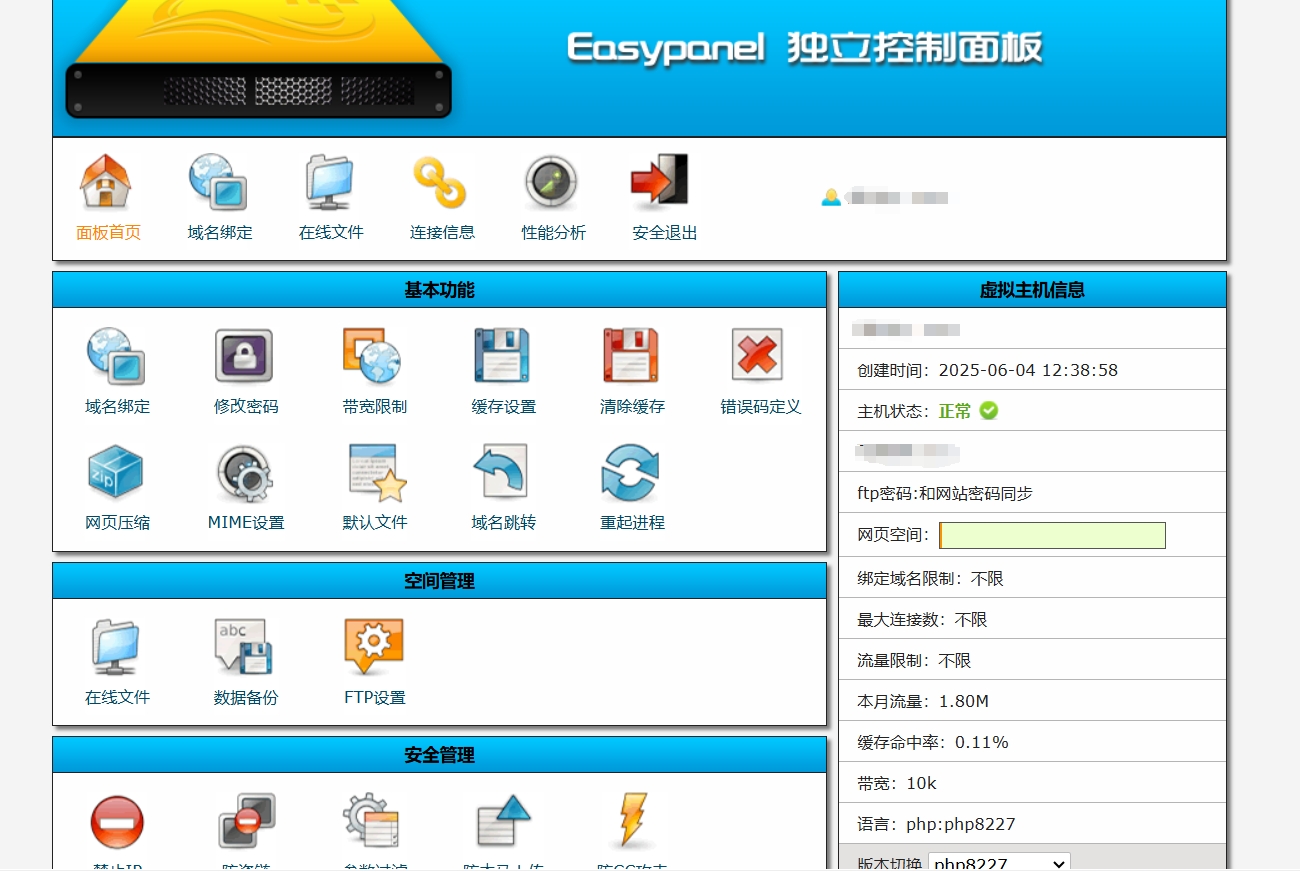Open the 参数过滤 gear-and-list icon
The height and width of the screenshot is (872, 1300).
click(x=371, y=821)
